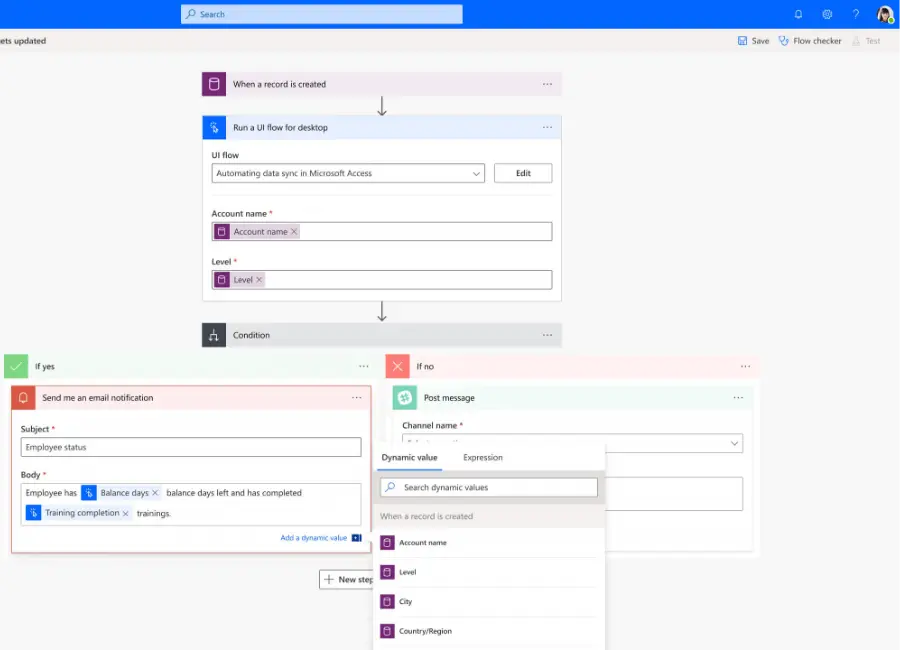Image resolution: width=900 pixels, height=650 pixels.
Task: Open 'If yes' branch more options
Action: click(x=364, y=366)
